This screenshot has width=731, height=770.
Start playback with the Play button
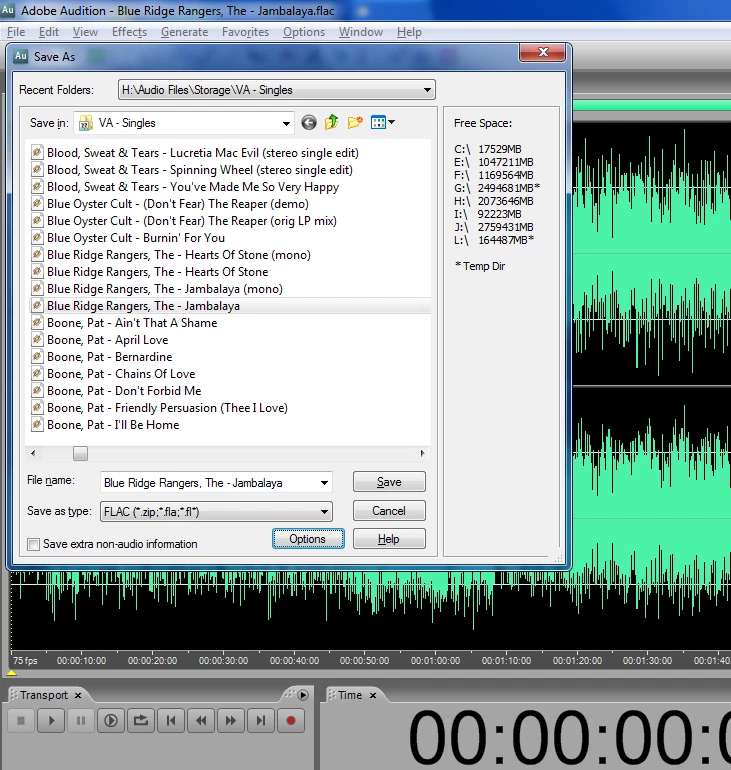point(51,720)
